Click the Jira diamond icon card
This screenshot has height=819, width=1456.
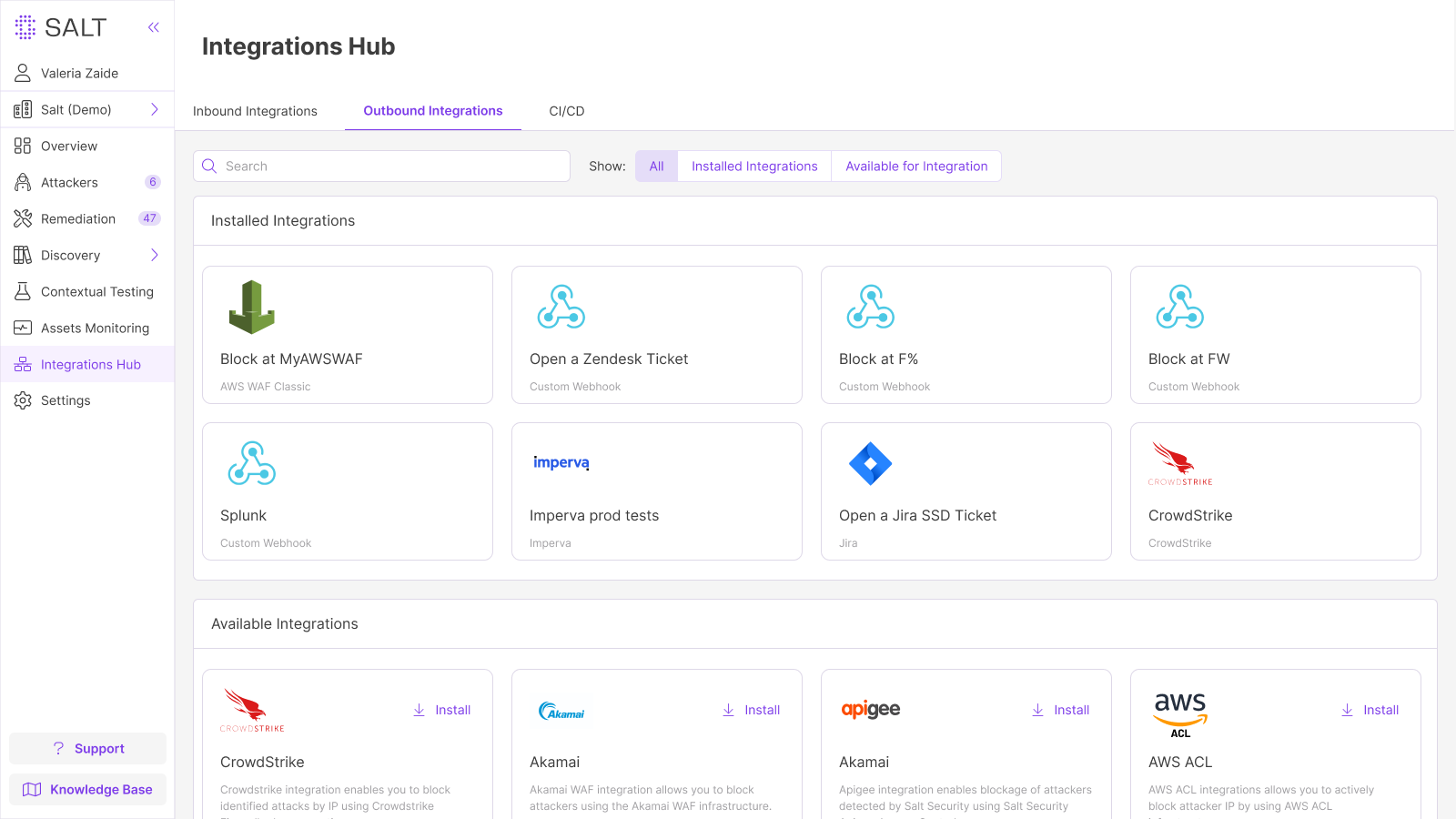870,464
